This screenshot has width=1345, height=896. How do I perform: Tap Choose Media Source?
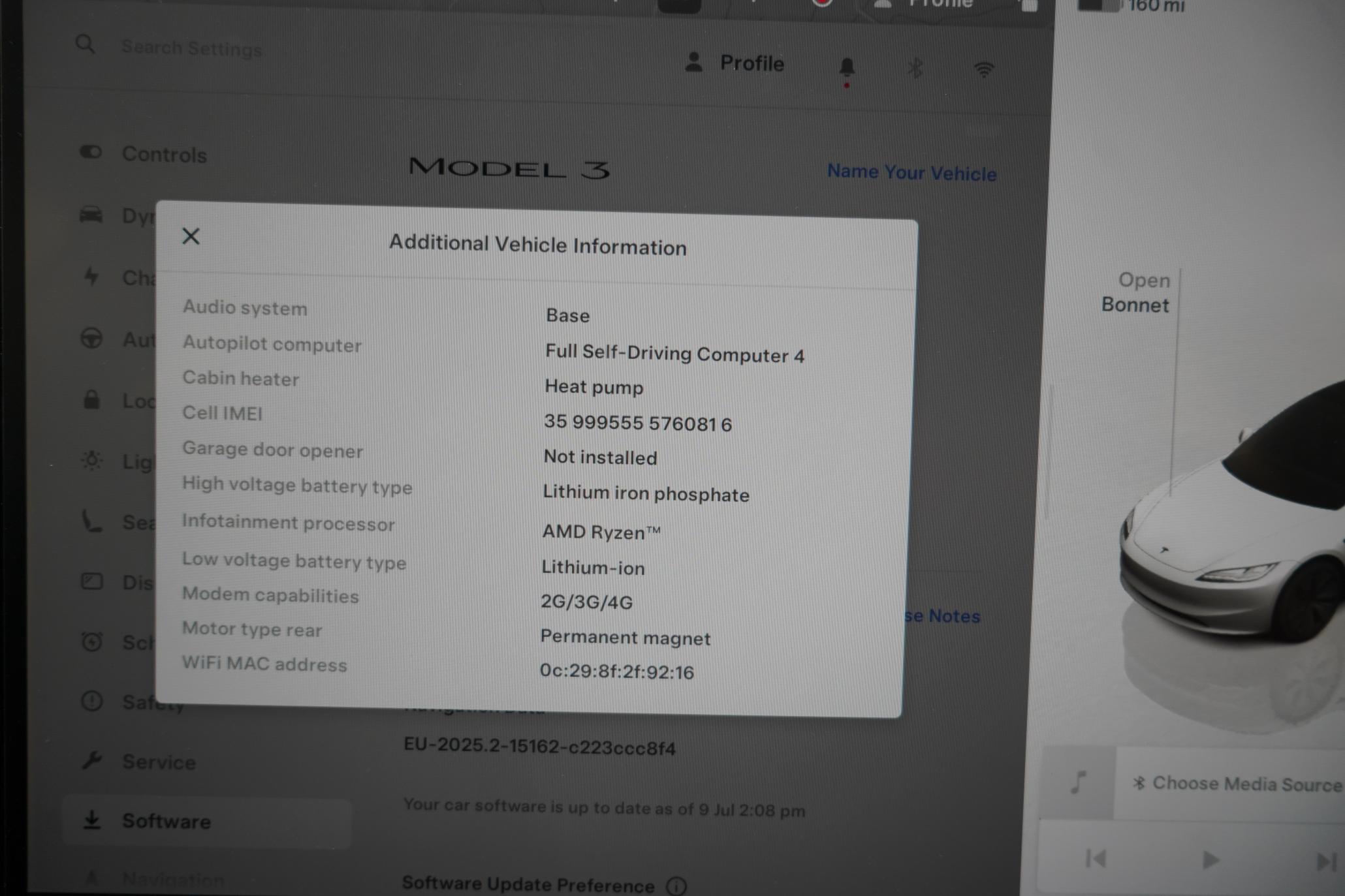[1237, 783]
